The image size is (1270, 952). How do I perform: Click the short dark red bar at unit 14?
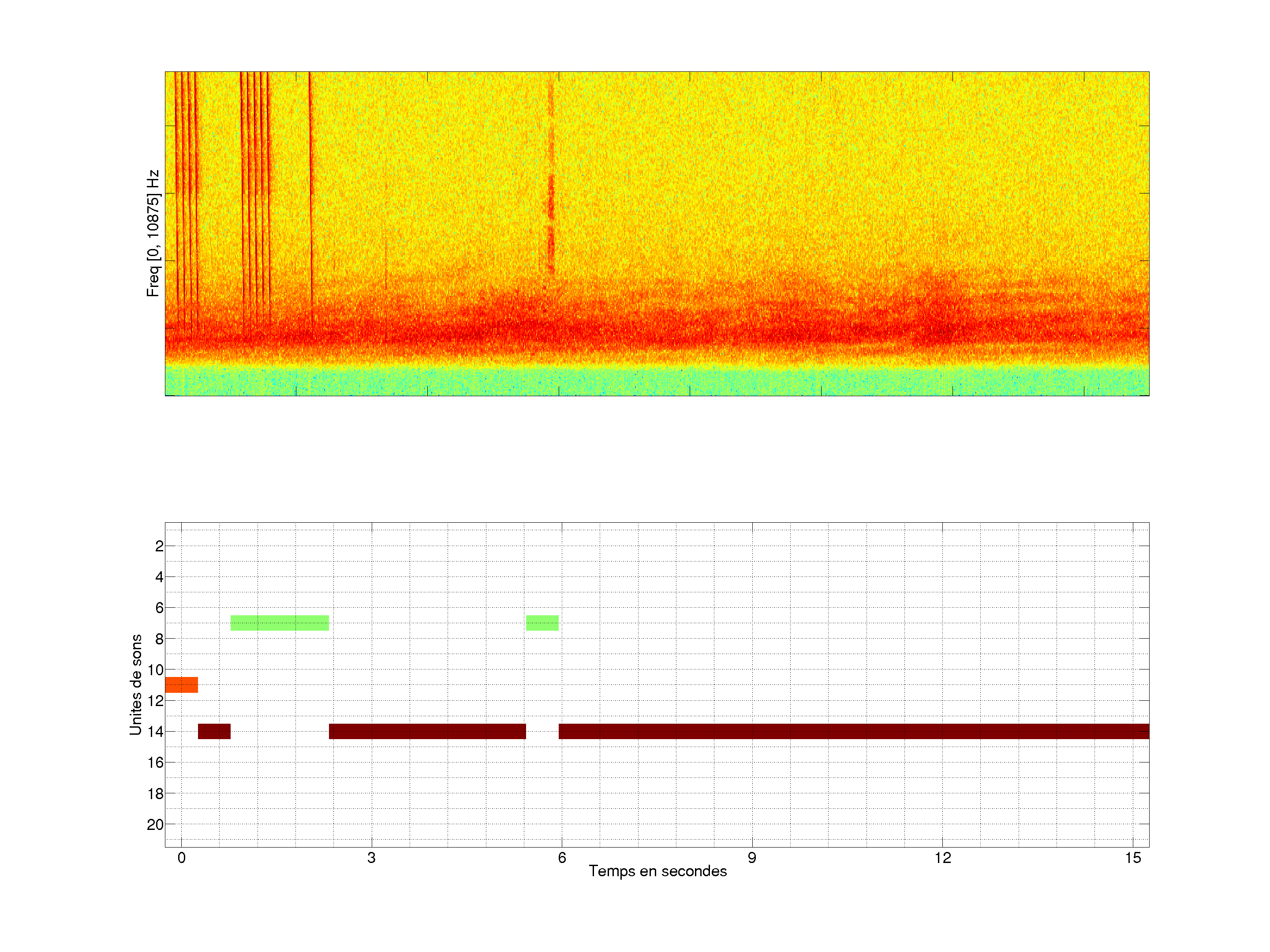pyautogui.click(x=214, y=731)
